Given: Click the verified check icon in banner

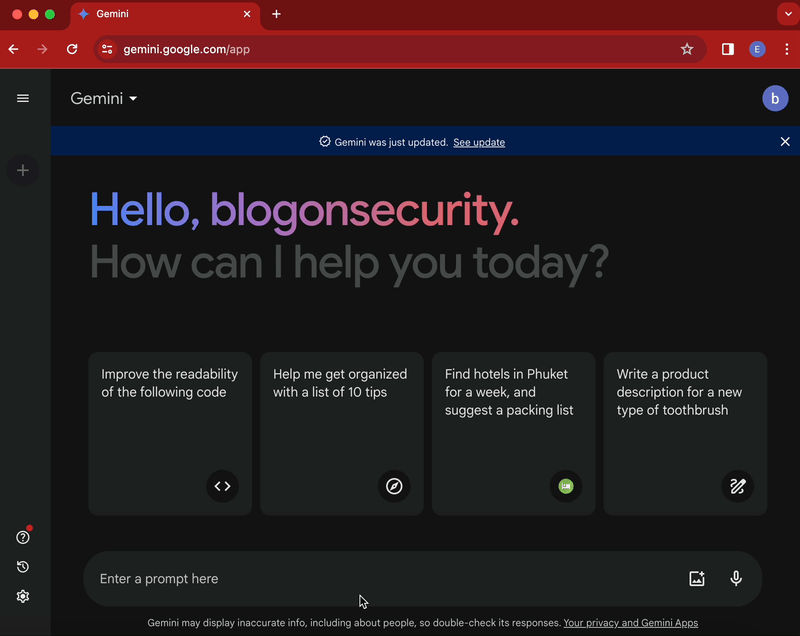Looking at the screenshot, I should tap(325, 141).
